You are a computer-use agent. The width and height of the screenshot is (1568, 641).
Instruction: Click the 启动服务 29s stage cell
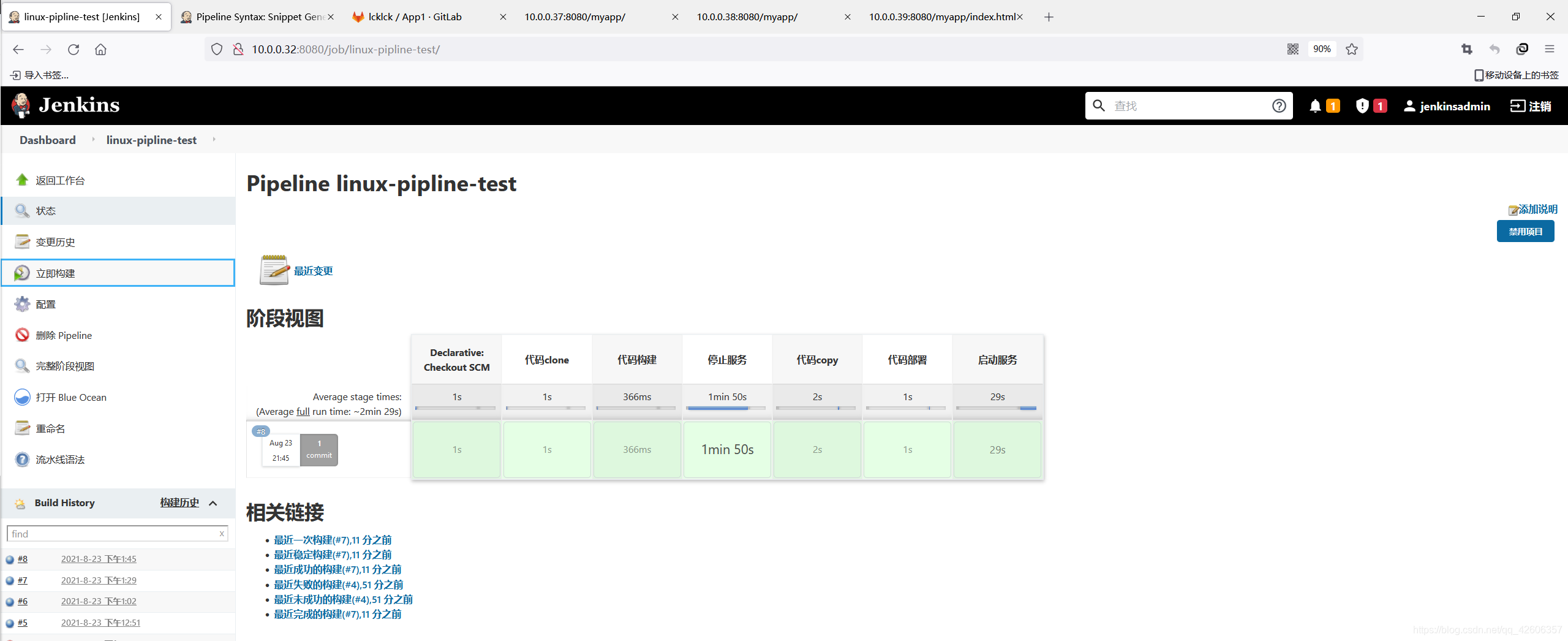tap(998, 450)
